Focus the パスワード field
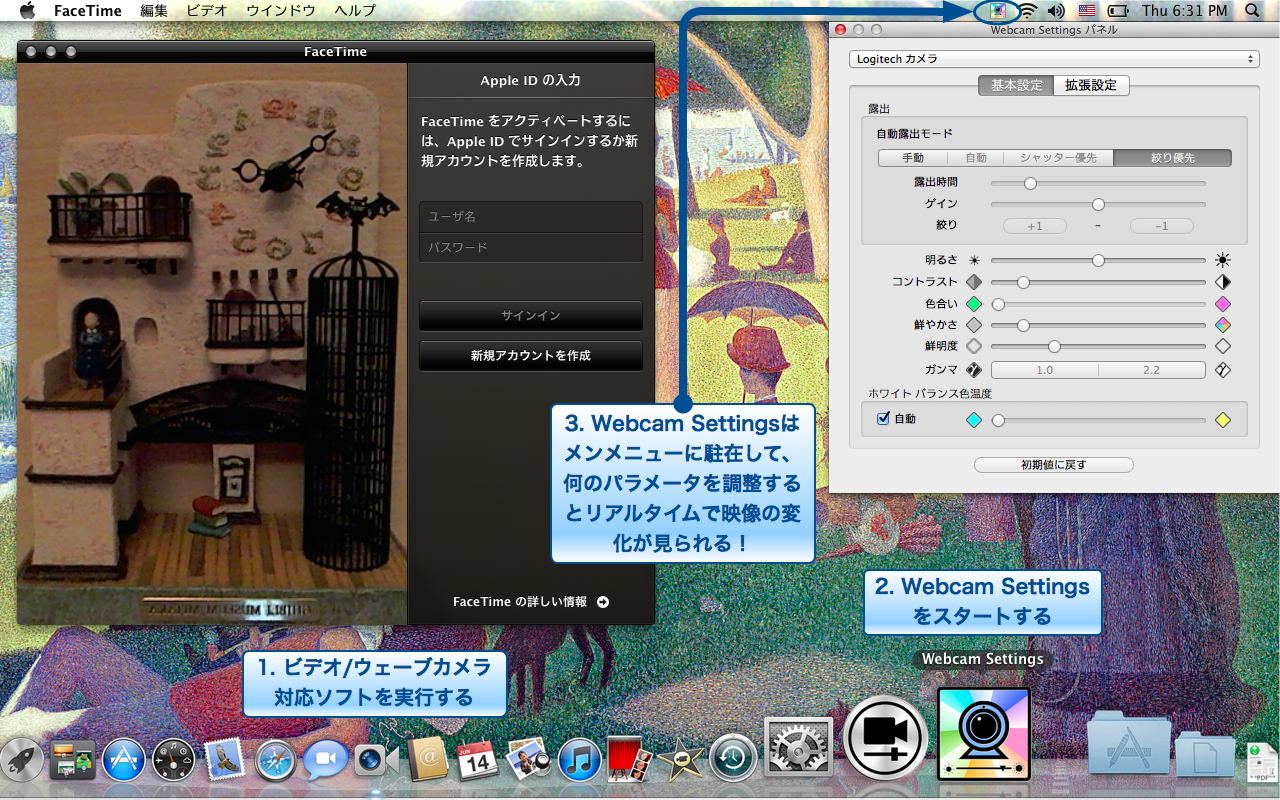The image size is (1280, 800). pos(531,247)
